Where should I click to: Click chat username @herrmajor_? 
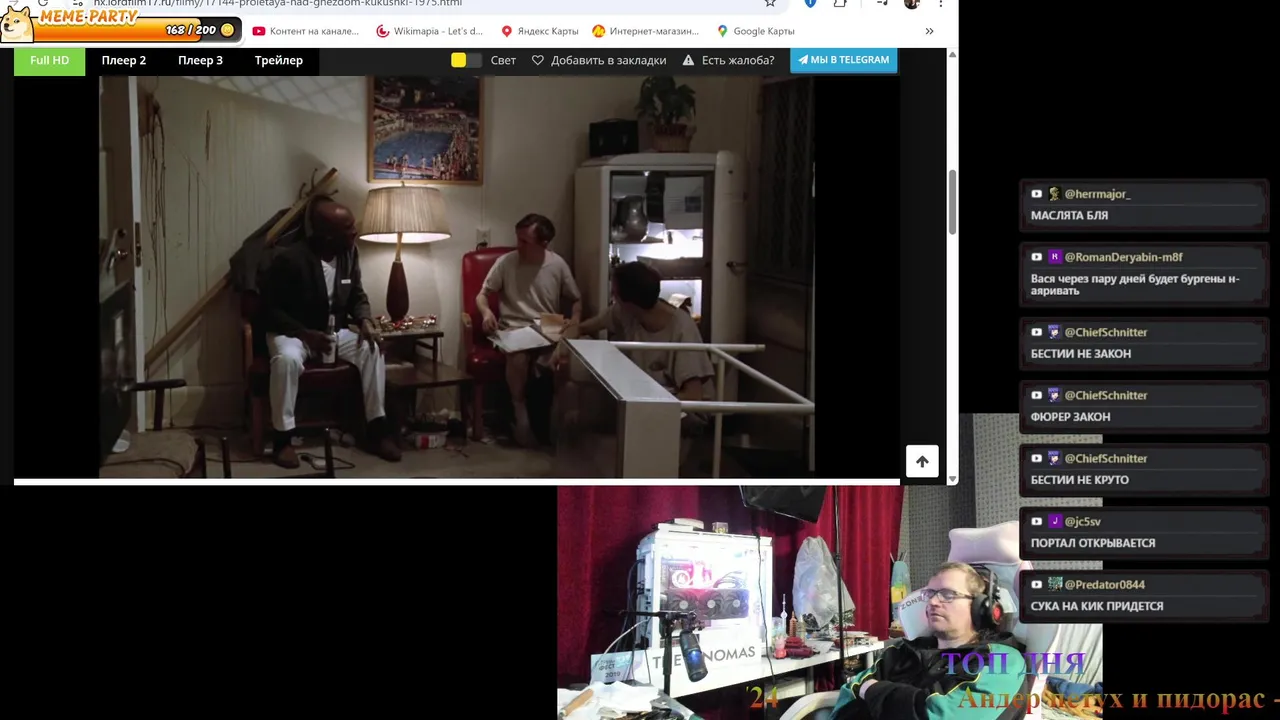pyautogui.click(x=1097, y=194)
